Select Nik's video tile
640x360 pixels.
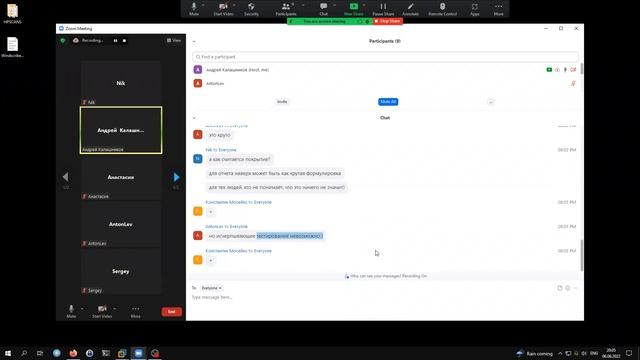(x=121, y=83)
